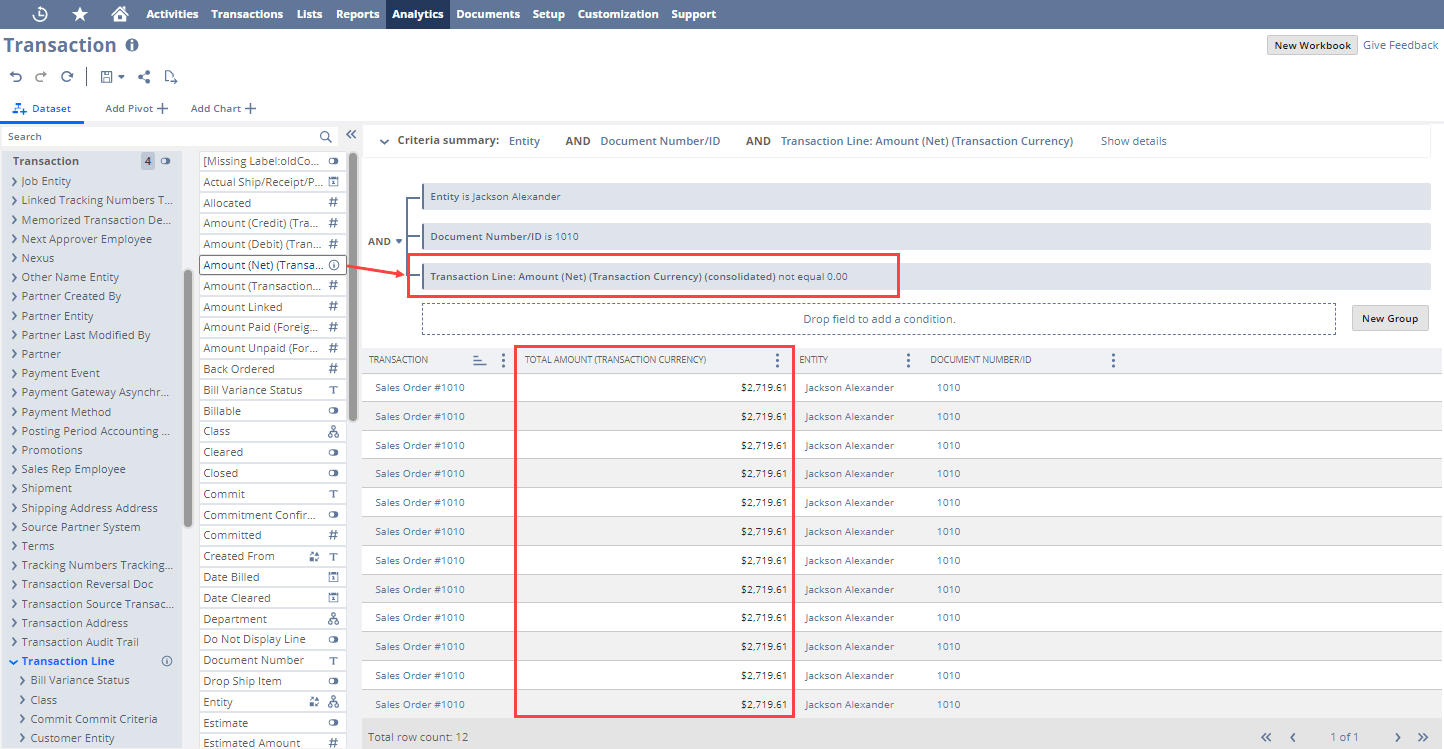Viewport: 1444px width, 749px height.
Task: Redo the last dataset change
Action: tap(41, 77)
